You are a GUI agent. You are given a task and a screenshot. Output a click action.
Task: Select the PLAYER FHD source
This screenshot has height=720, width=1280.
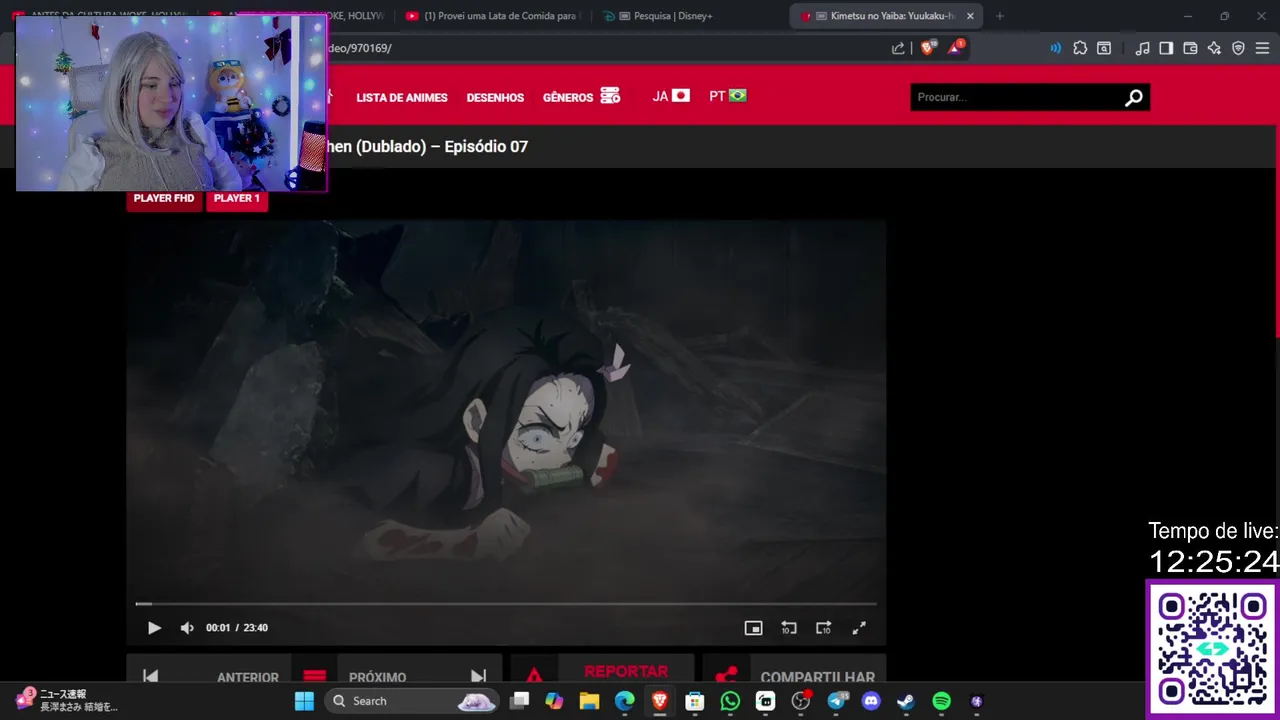click(164, 198)
